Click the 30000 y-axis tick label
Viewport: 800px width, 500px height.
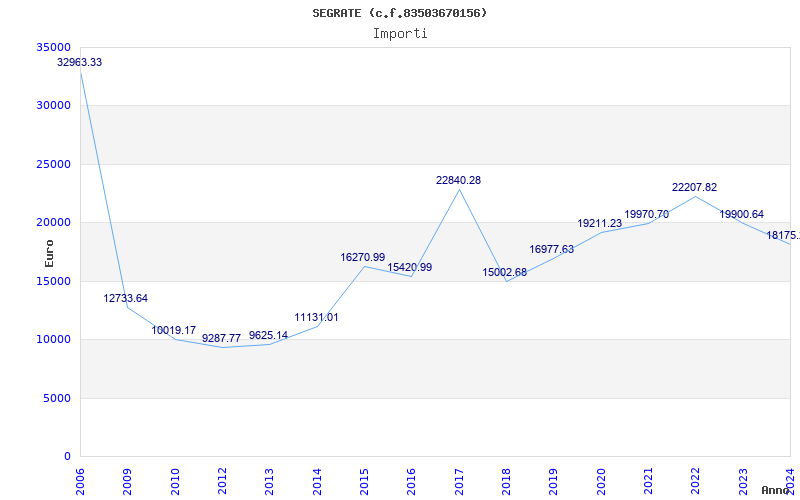click(54, 106)
